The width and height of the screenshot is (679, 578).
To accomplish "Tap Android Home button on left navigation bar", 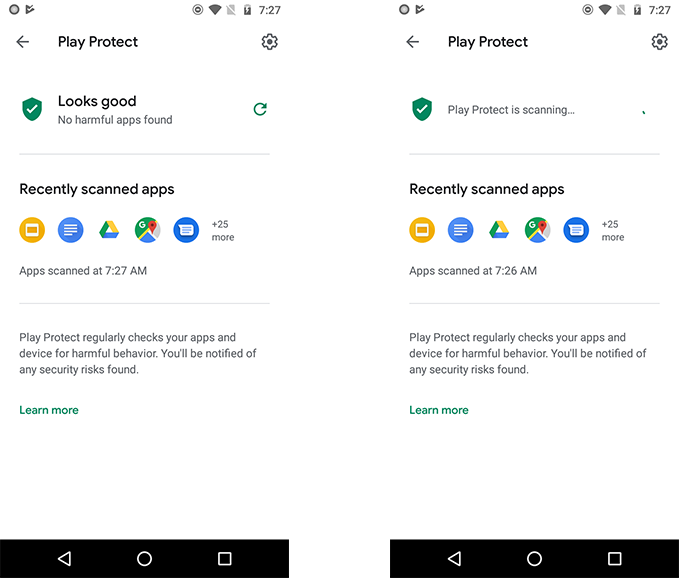I will (145, 559).
